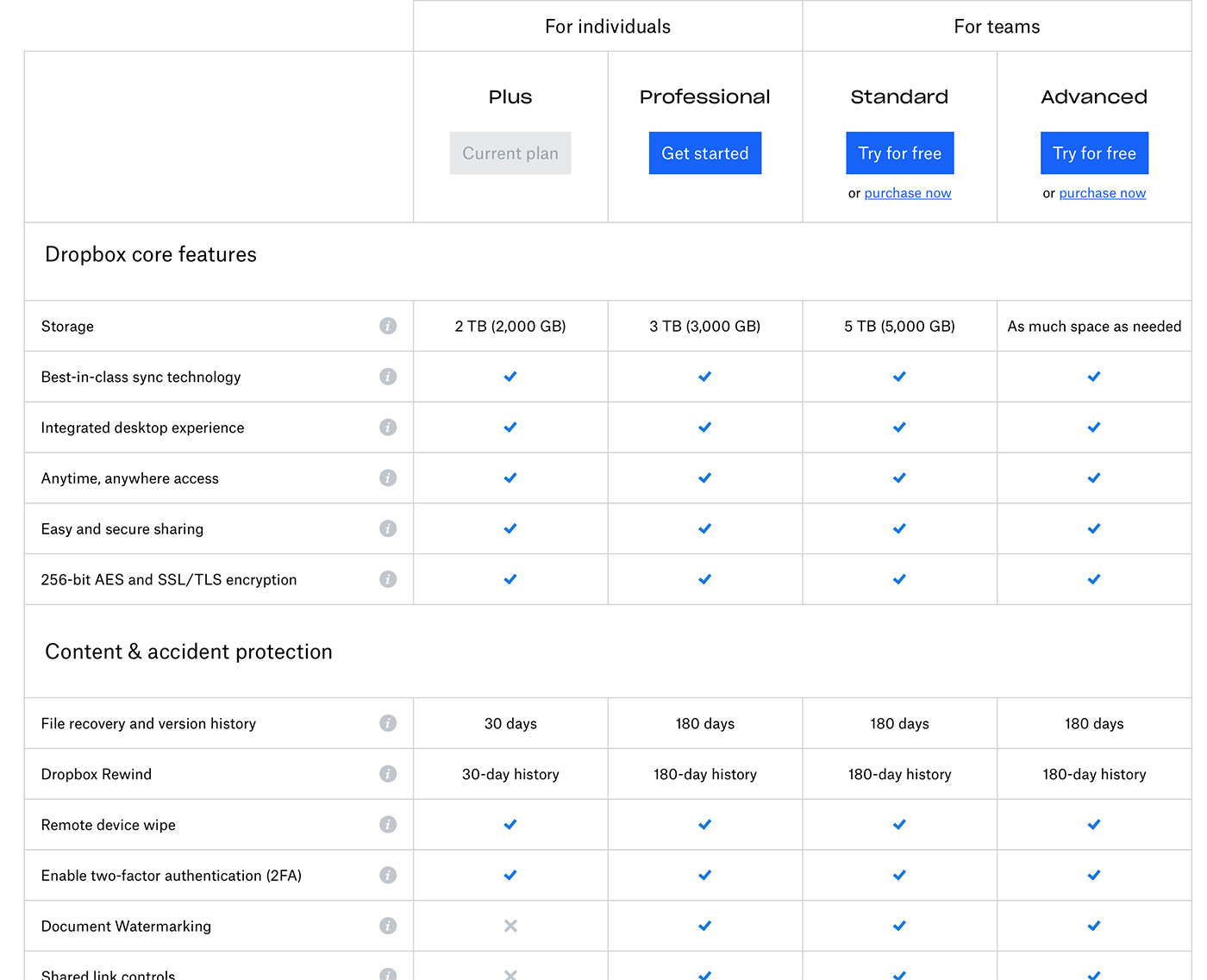Click the X mark for Plus Document Watermarking
Viewport: 1207px width, 980px height.
tap(510, 926)
